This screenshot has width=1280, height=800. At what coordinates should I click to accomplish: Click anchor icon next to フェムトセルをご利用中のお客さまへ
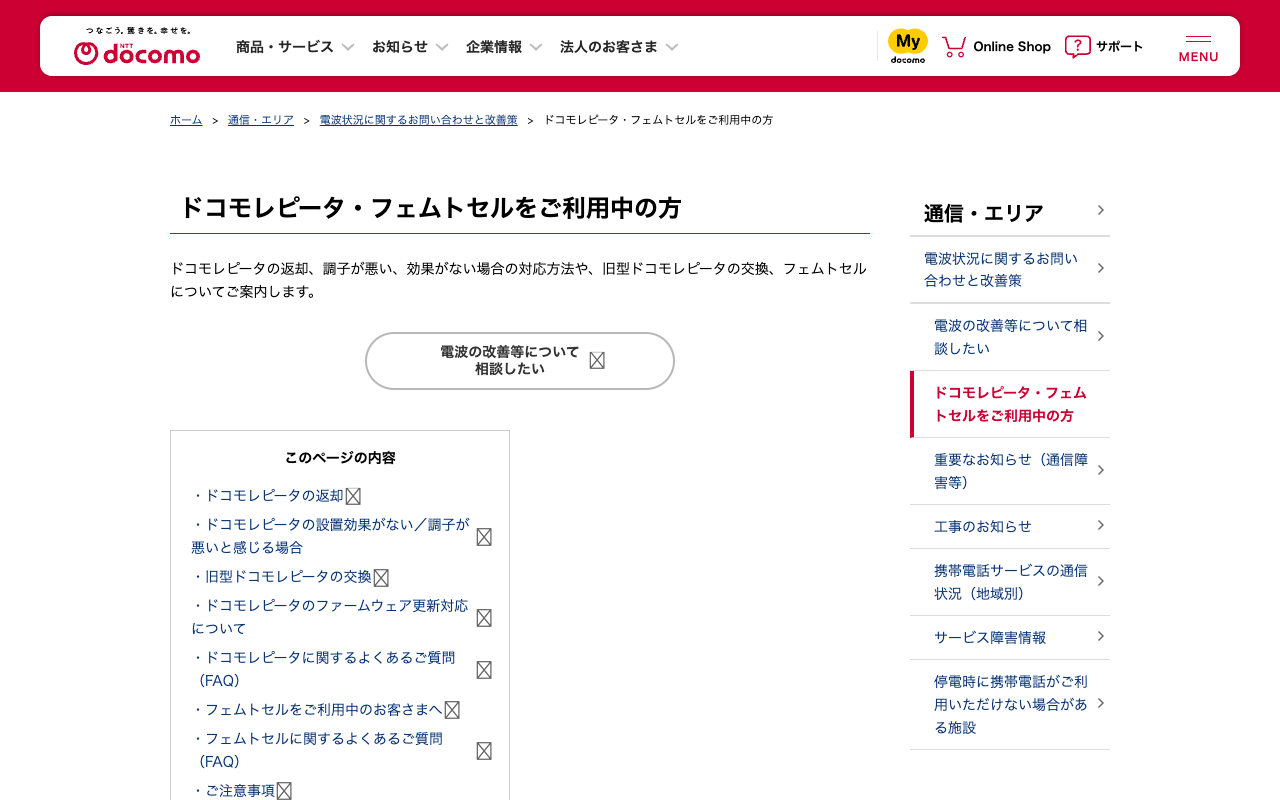coord(452,710)
